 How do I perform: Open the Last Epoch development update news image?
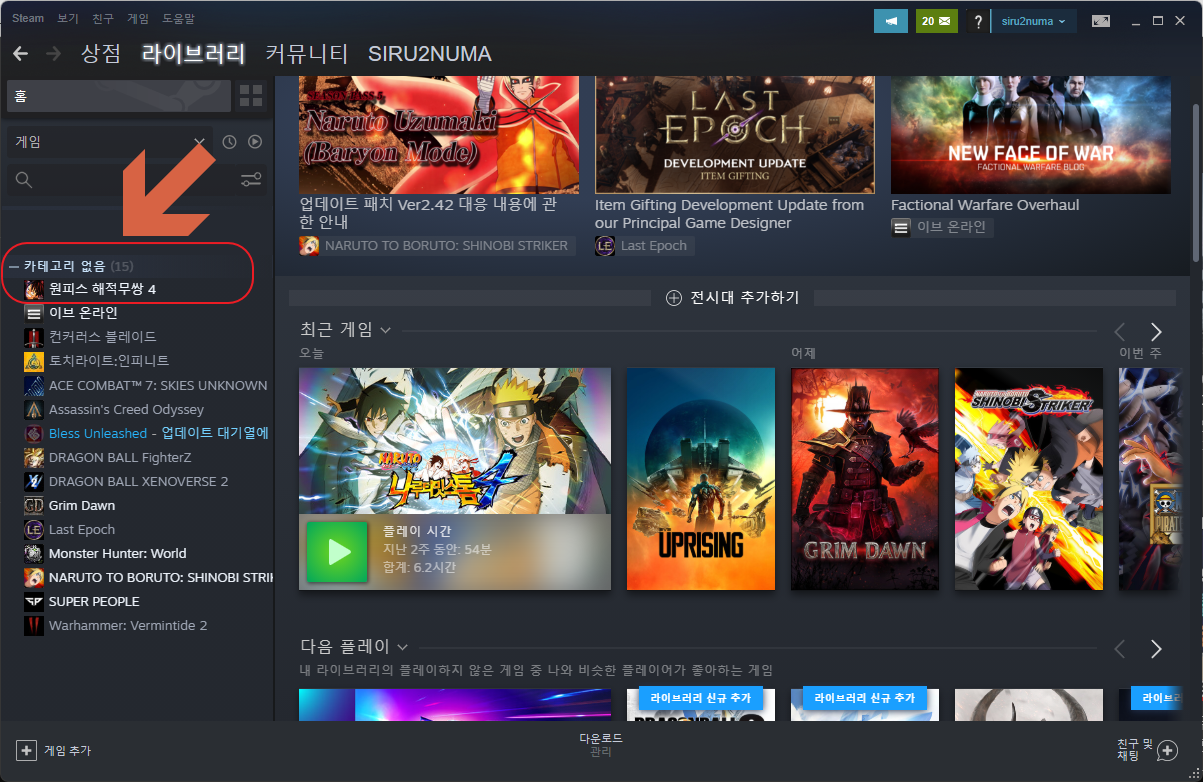point(735,134)
